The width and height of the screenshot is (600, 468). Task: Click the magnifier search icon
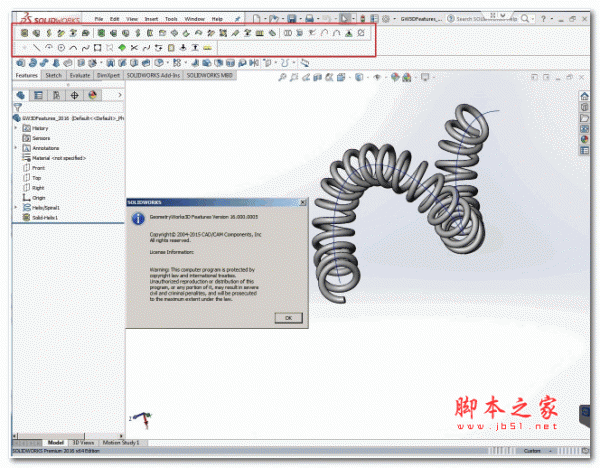(525, 18)
